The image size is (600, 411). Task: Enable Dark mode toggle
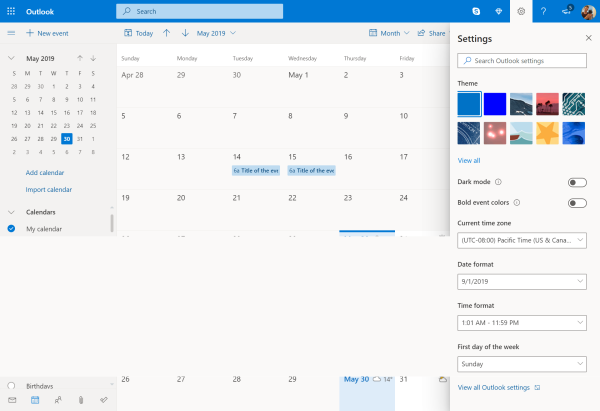(576, 182)
